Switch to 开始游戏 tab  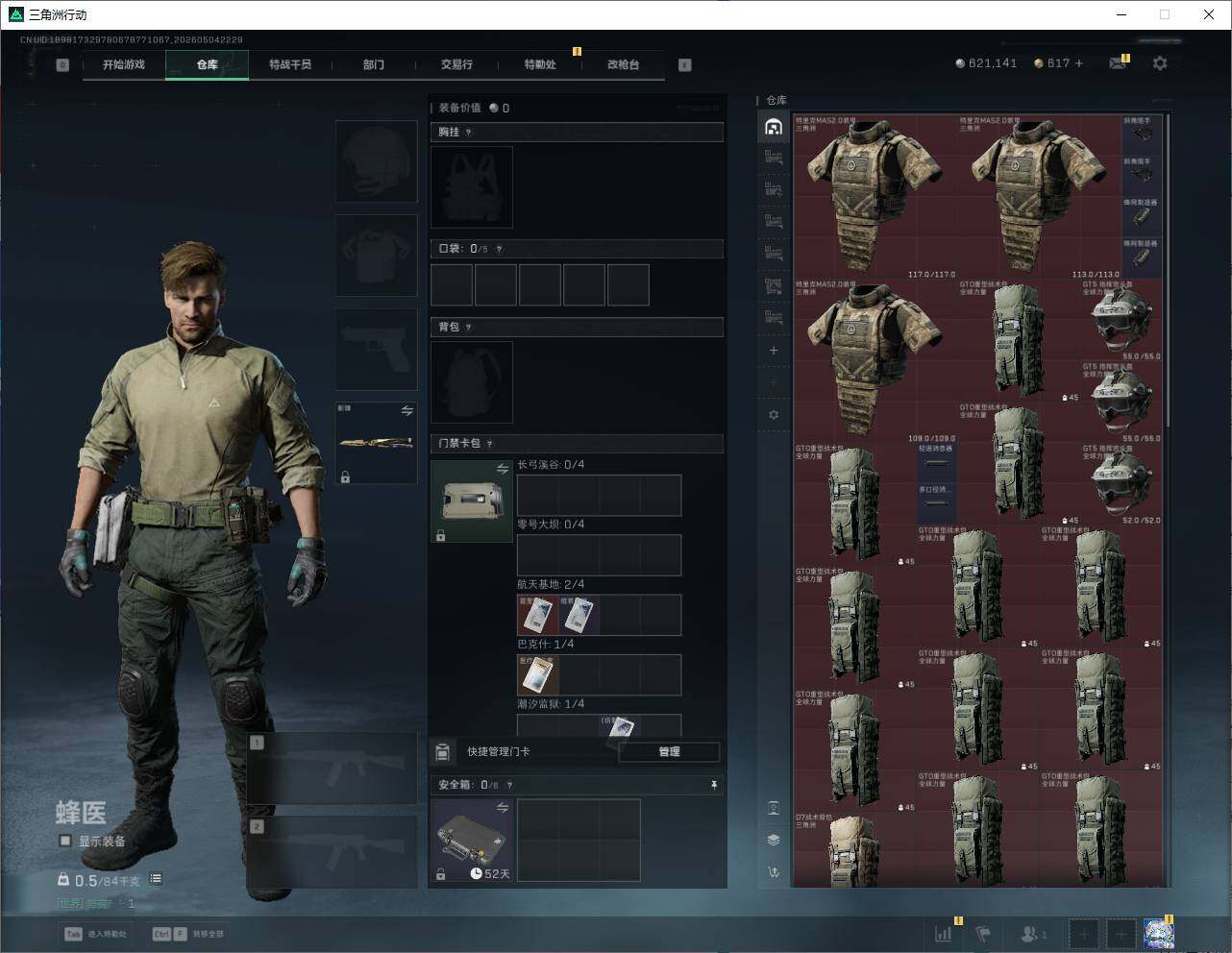tap(124, 65)
